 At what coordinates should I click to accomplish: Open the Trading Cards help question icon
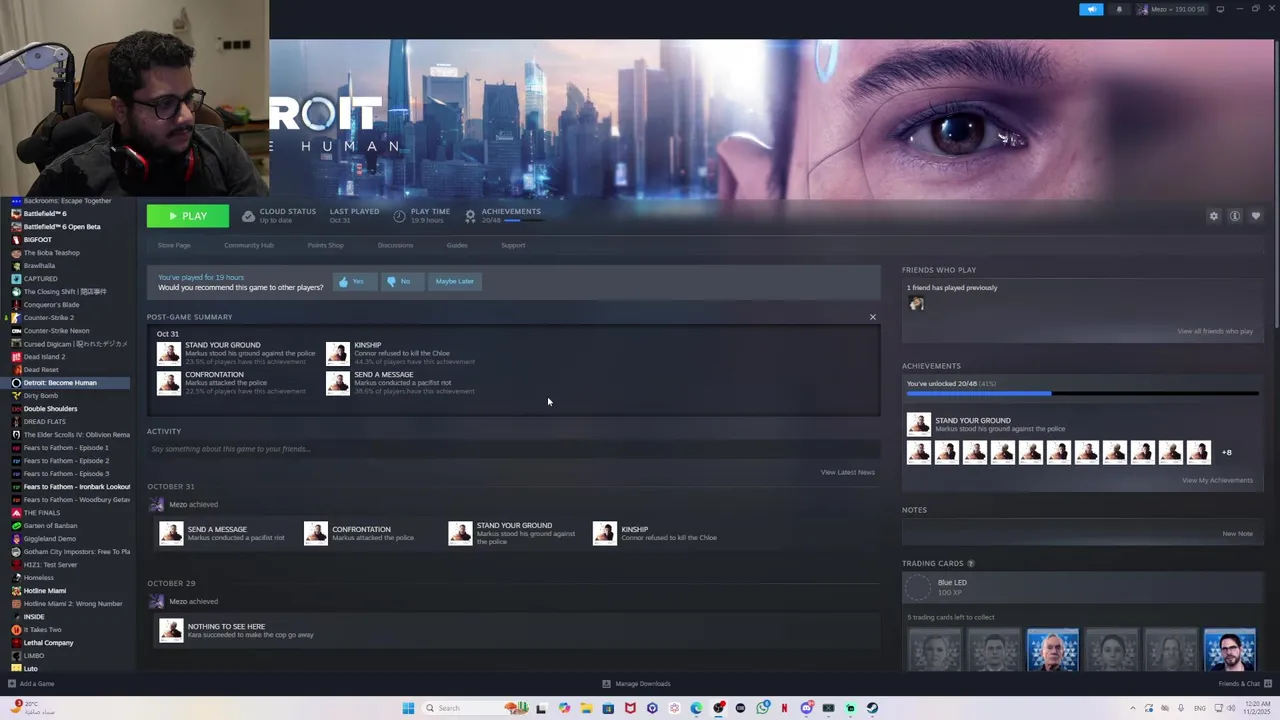pyautogui.click(x=970, y=563)
